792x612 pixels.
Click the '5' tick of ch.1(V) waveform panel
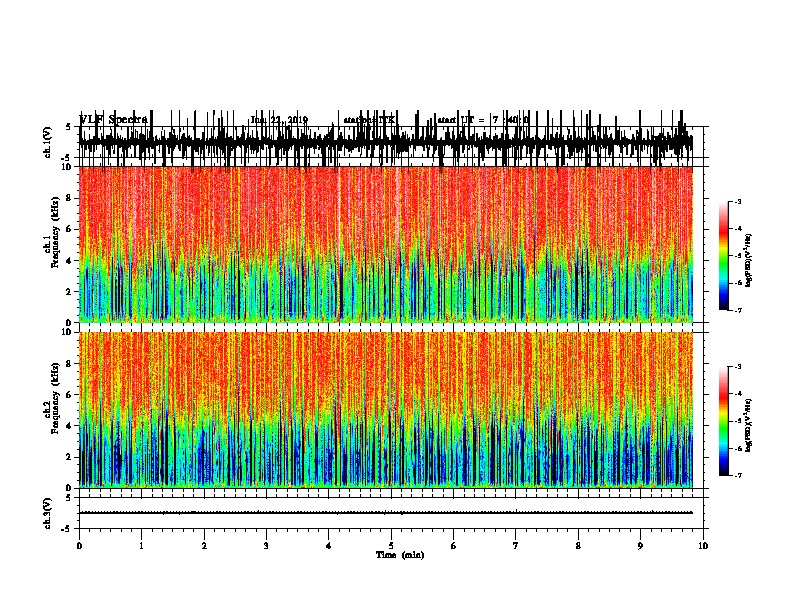pos(69,127)
